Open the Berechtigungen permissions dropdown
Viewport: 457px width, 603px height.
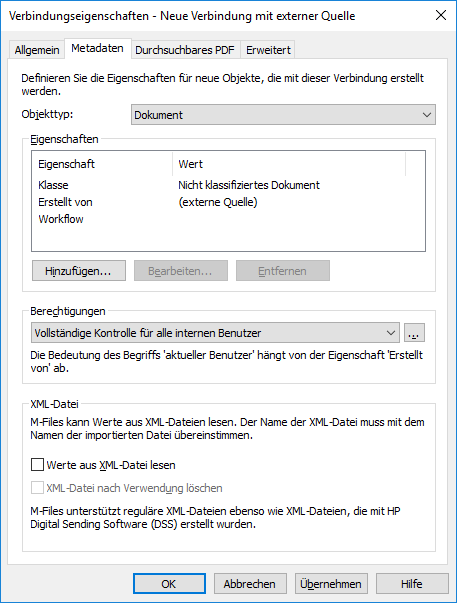click(x=215, y=333)
